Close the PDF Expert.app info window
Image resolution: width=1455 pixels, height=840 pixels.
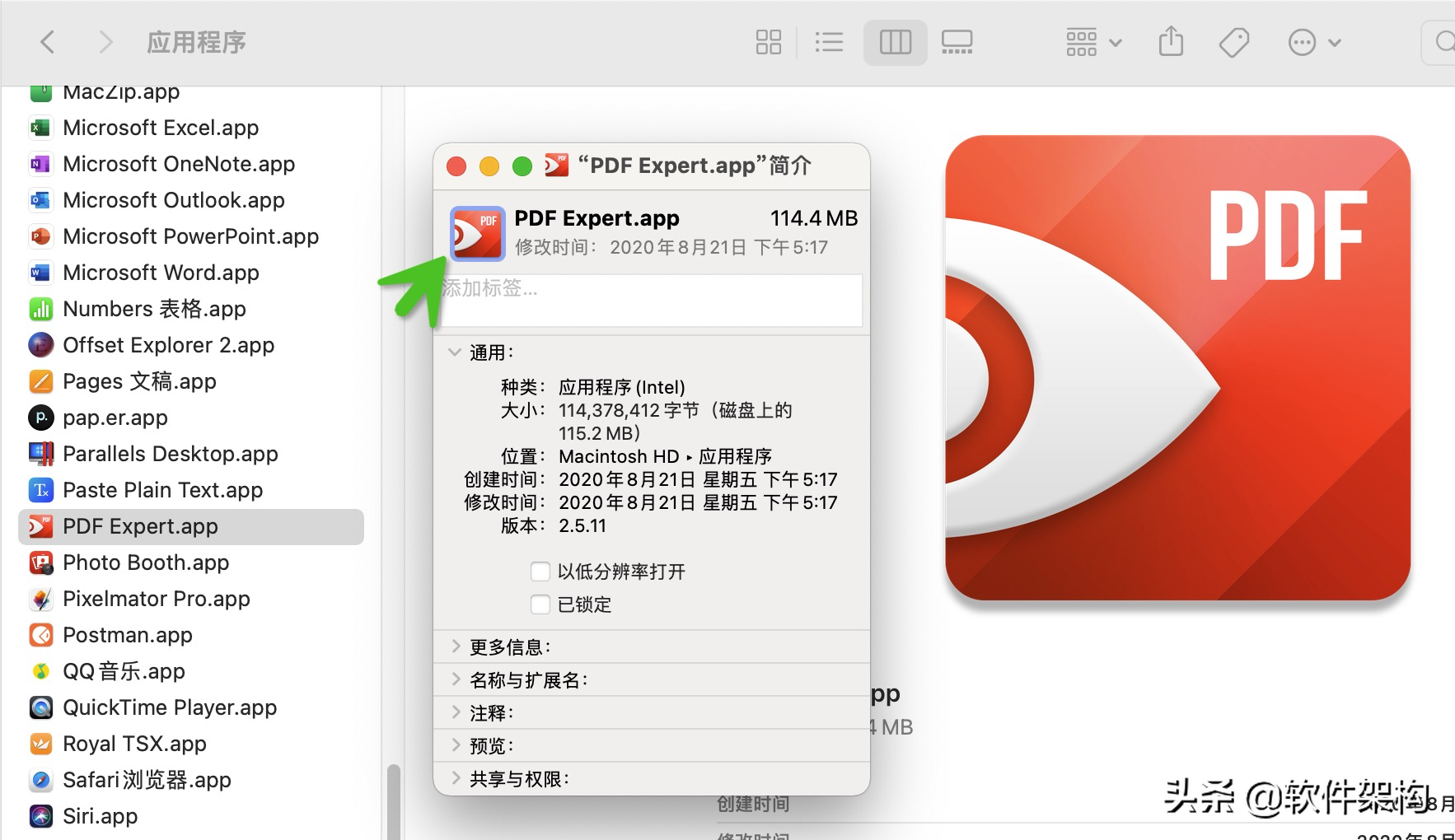tap(456, 166)
